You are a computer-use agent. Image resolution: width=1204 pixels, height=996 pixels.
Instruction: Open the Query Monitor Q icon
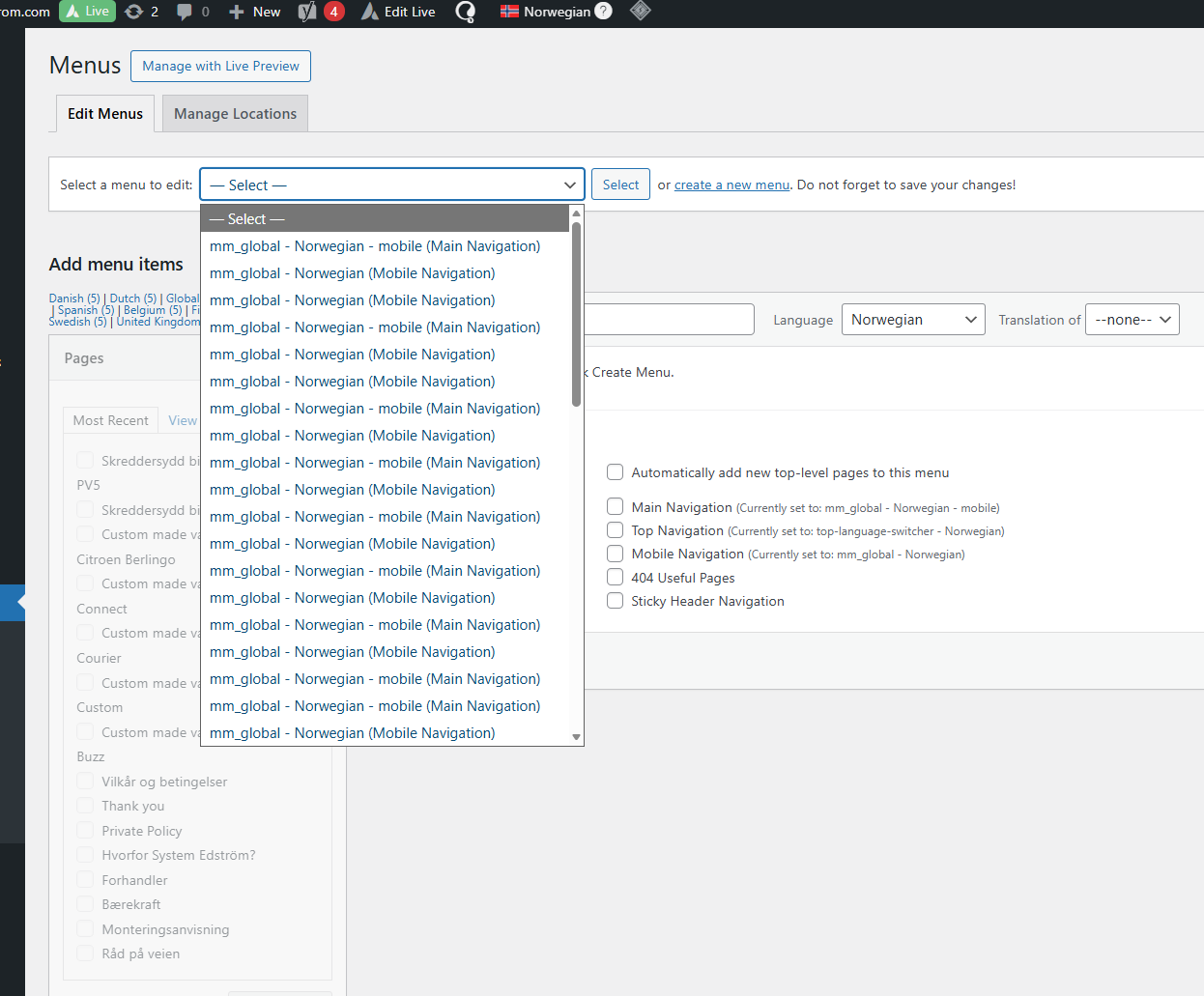coord(465,12)
